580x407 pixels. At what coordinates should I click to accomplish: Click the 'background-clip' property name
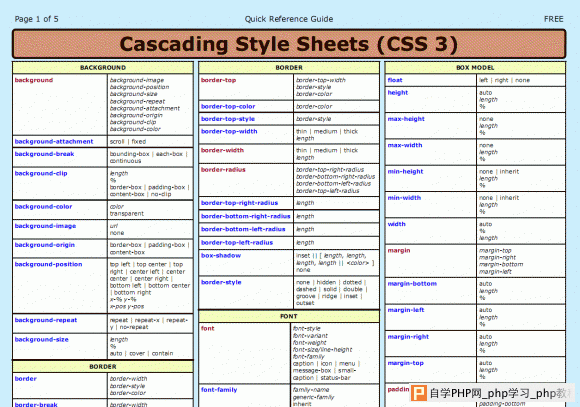[x=41, y=173]
